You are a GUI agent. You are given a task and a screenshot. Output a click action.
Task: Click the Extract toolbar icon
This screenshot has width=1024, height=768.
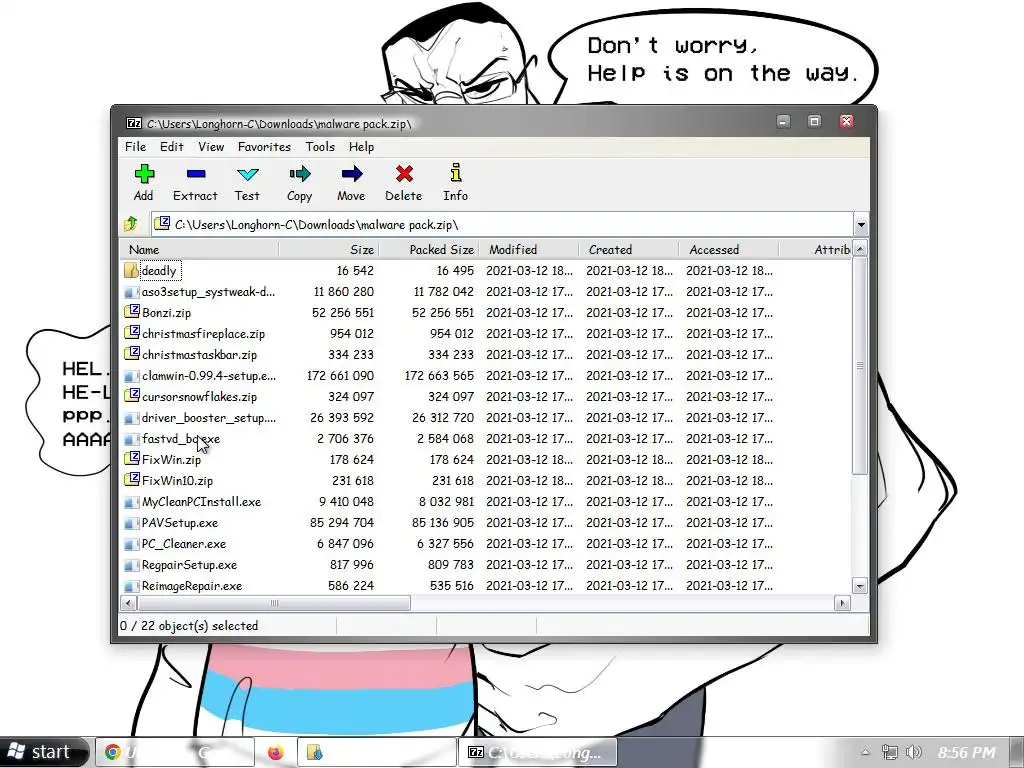pyautogui.click(x=196, y=174)
